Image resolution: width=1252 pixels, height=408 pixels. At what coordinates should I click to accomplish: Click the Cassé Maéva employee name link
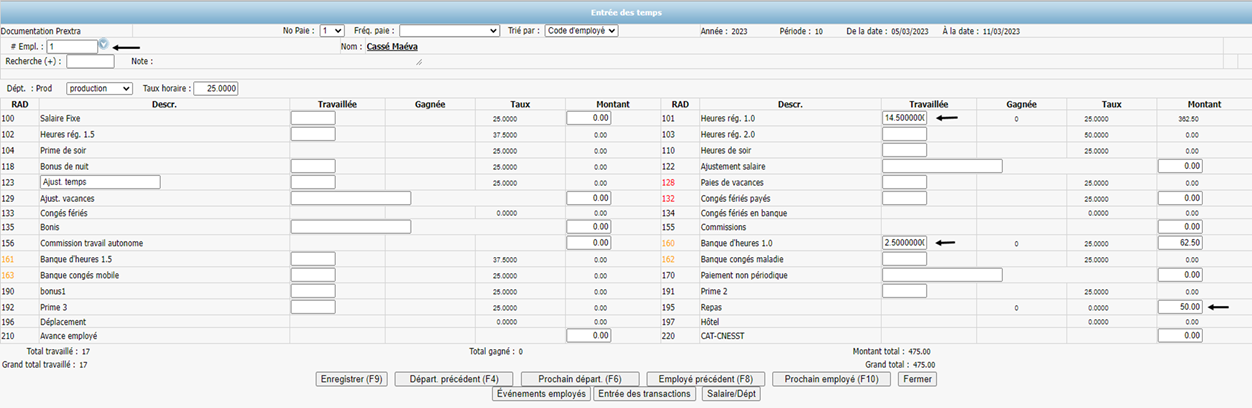tap(392, 46)
